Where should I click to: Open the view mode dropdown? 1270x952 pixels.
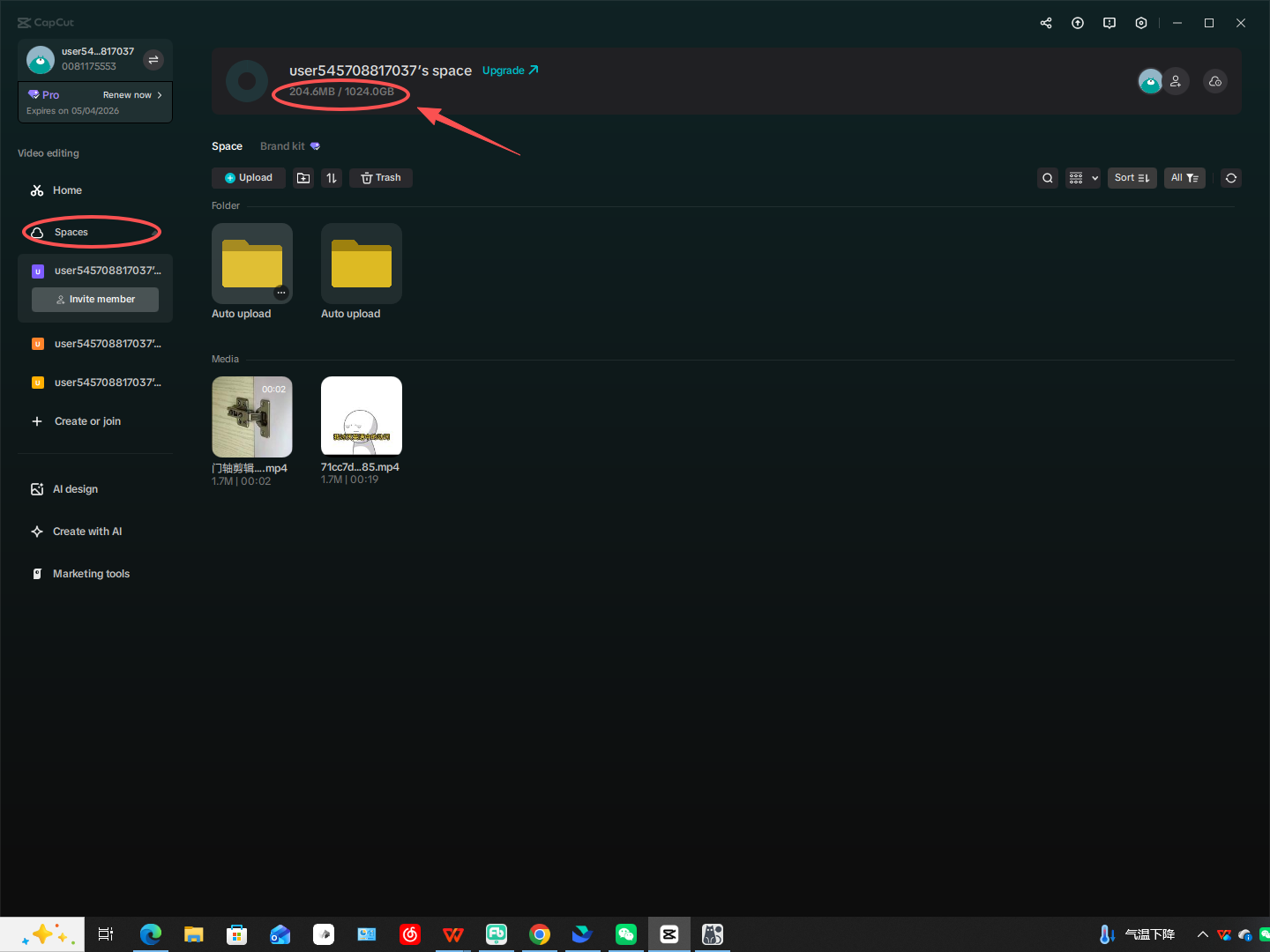pos(1083,178)
